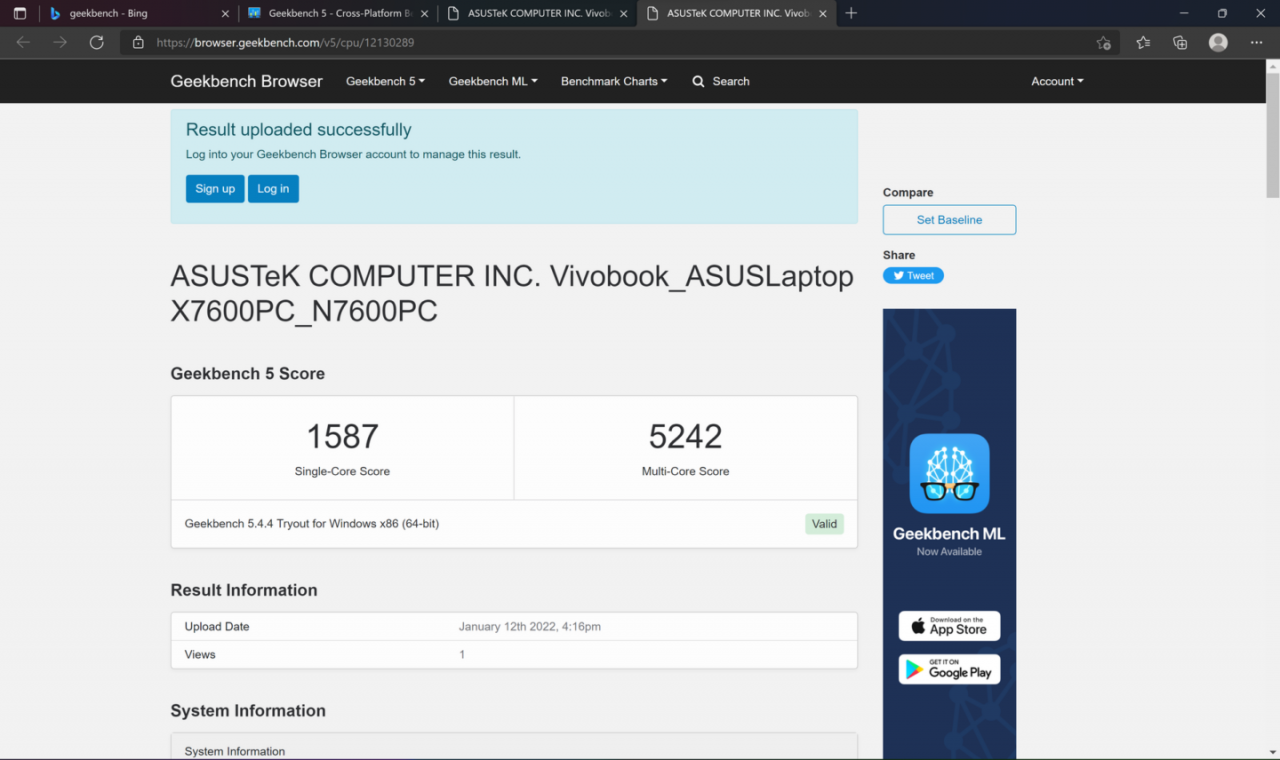Open browser Settings and more menu
Screen dimensions: 1280x760
(1256, 43)
